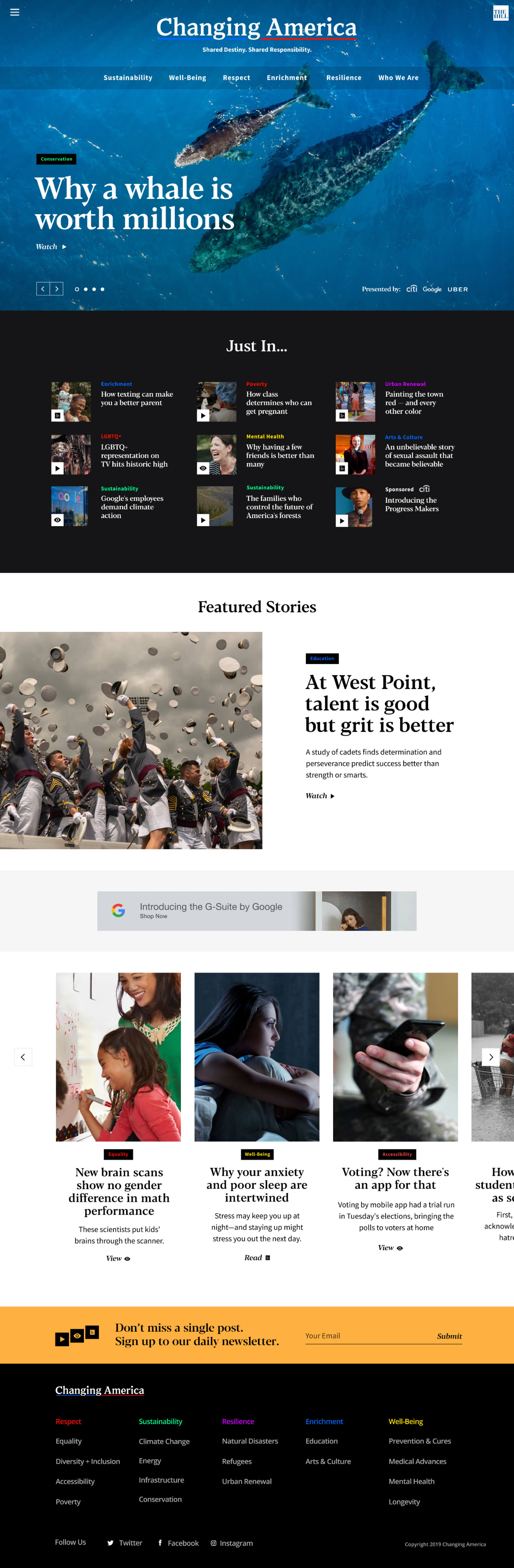The height and width of the screenshot is (1568, 514).
Task: Open Sustainability in top navigation
Action: pos(128,78)
